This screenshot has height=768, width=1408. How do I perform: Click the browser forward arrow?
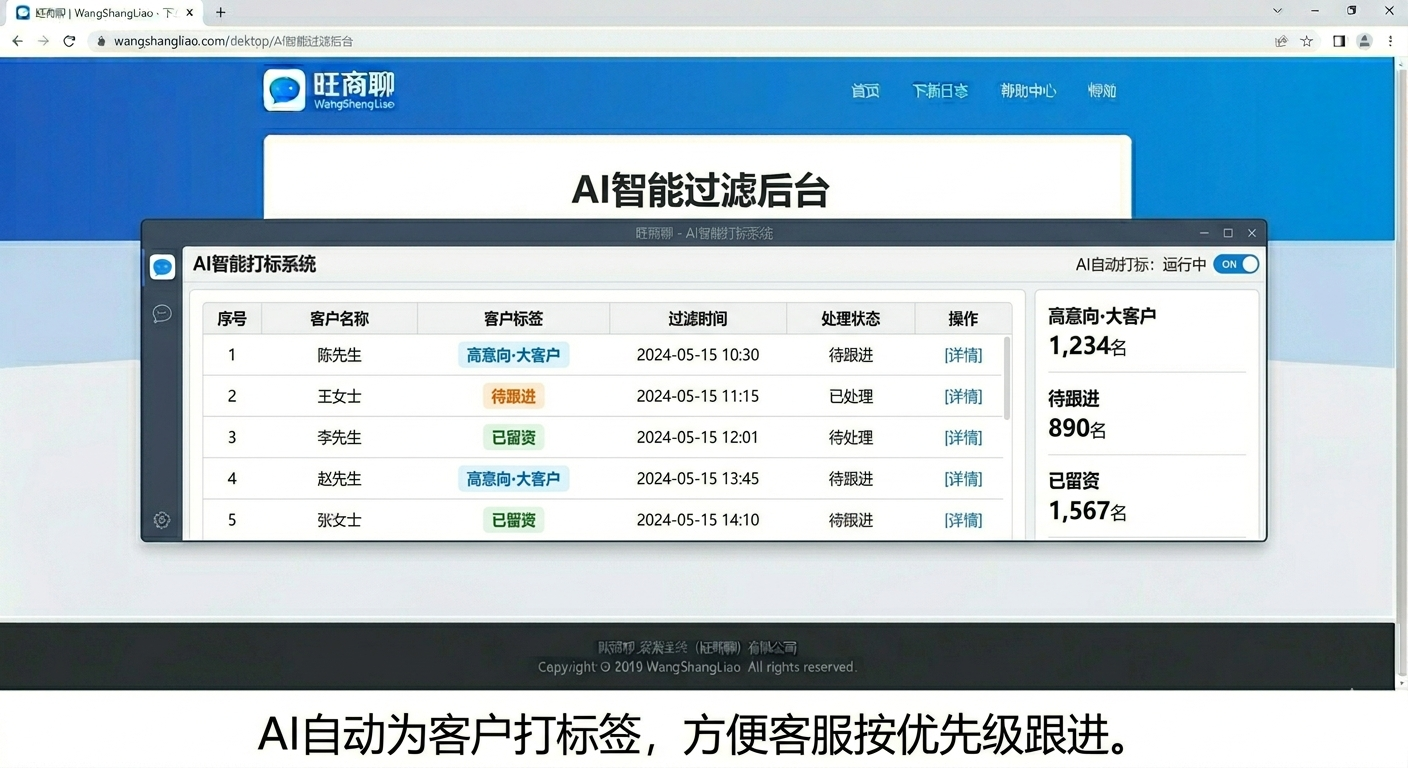42,41
